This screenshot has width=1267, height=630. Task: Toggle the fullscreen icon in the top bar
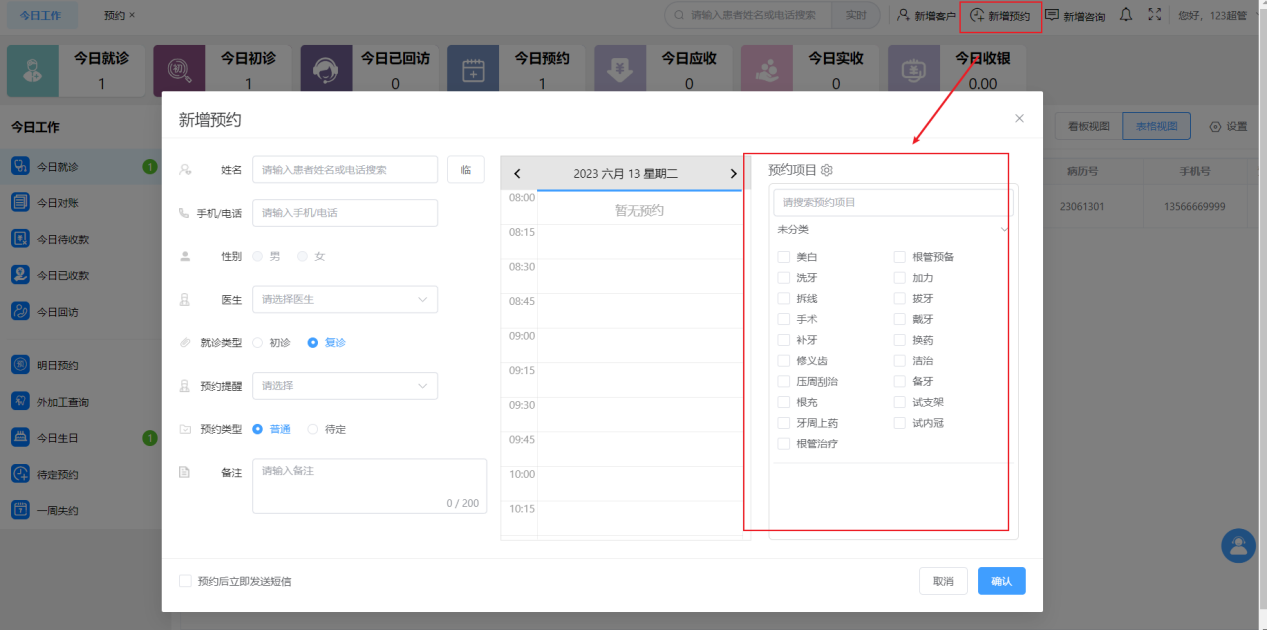(x=1155, y=15)
